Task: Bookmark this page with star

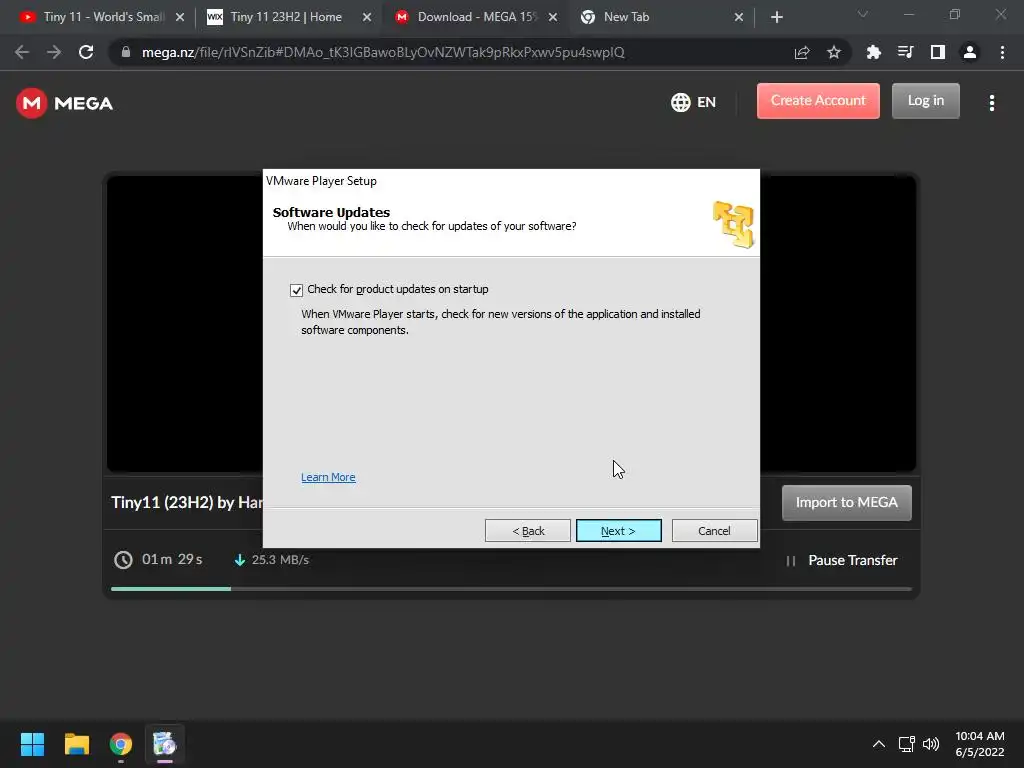Action: click(834, 52)
